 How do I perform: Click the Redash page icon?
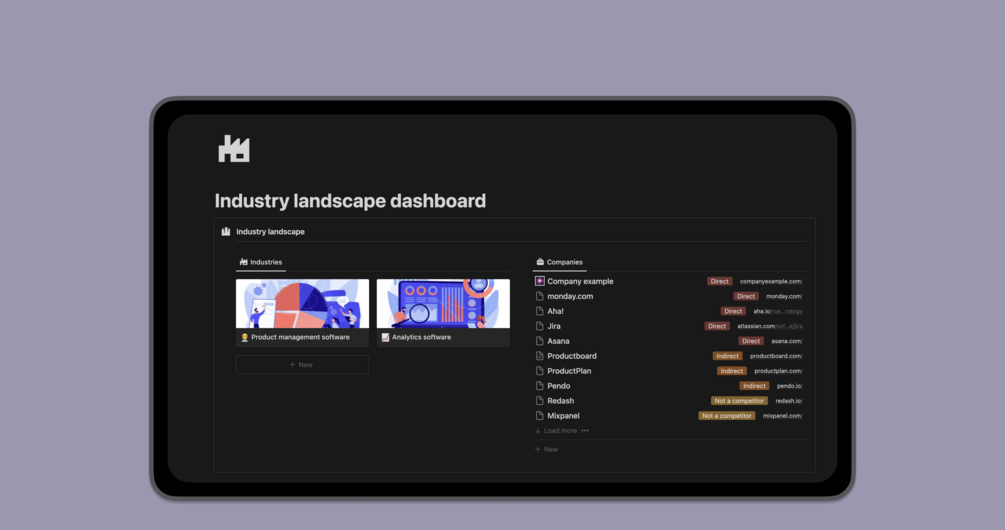click(540, 401)
